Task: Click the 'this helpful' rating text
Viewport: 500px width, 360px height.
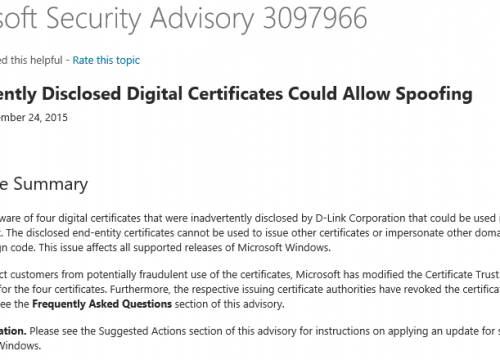Action: click(x=36, y=60)
